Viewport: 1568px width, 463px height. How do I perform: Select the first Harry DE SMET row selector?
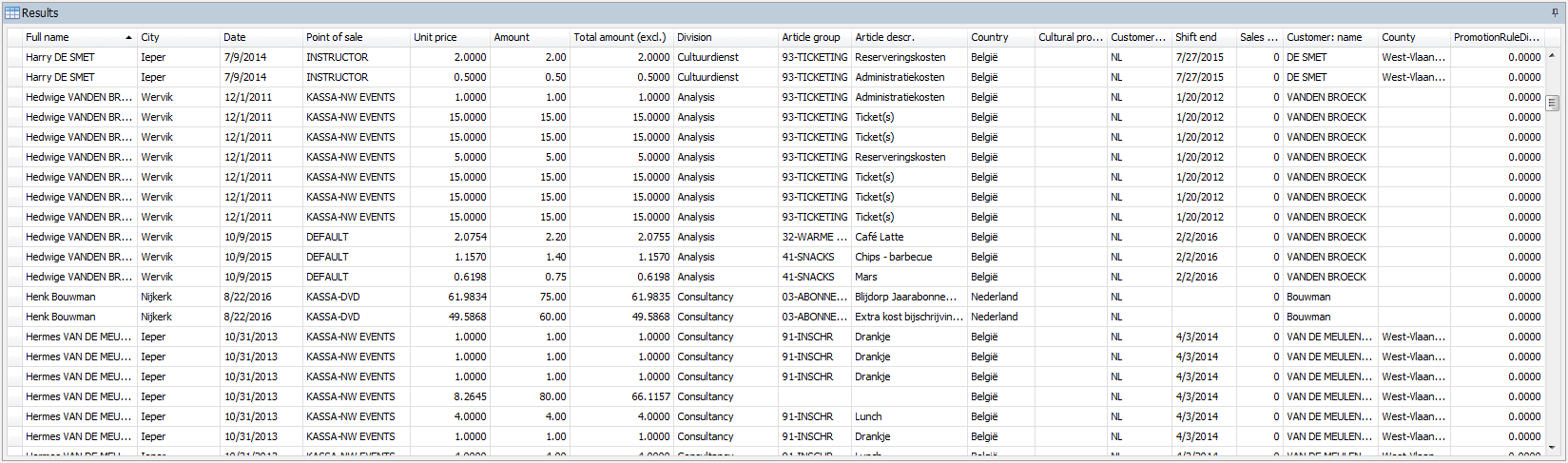click(14, 58)
